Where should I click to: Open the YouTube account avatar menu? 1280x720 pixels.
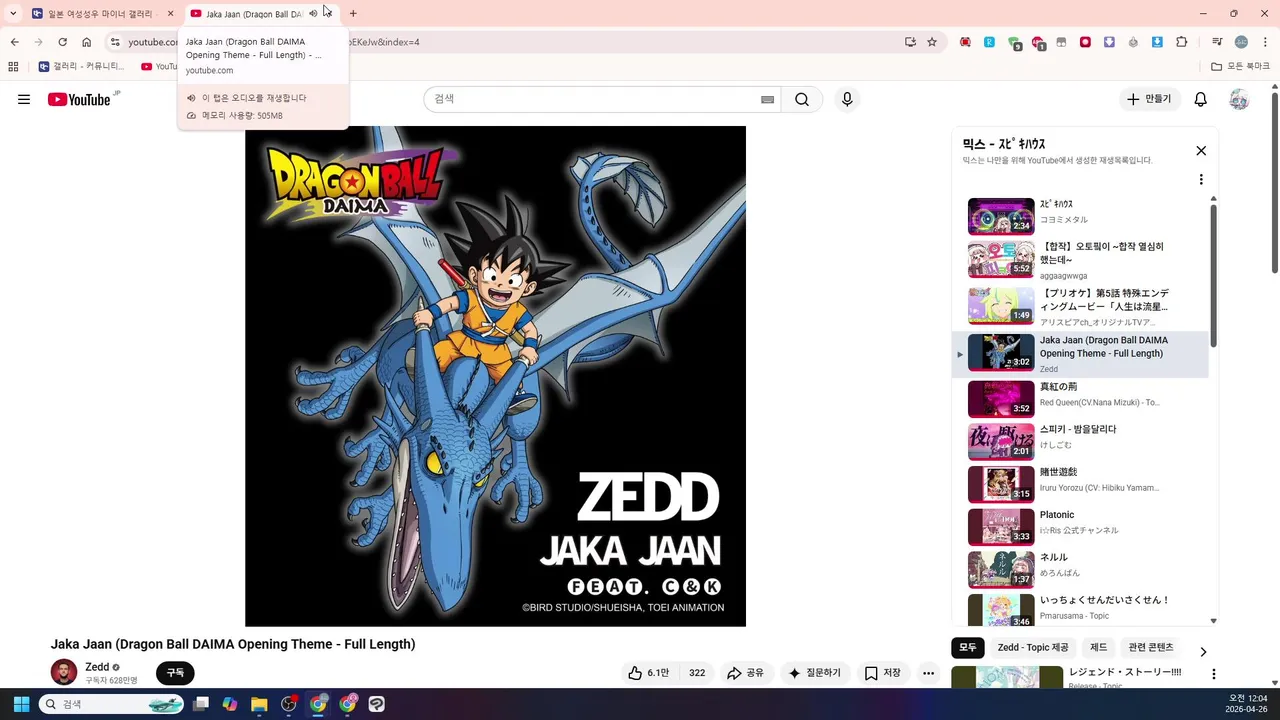point(1239,99)
